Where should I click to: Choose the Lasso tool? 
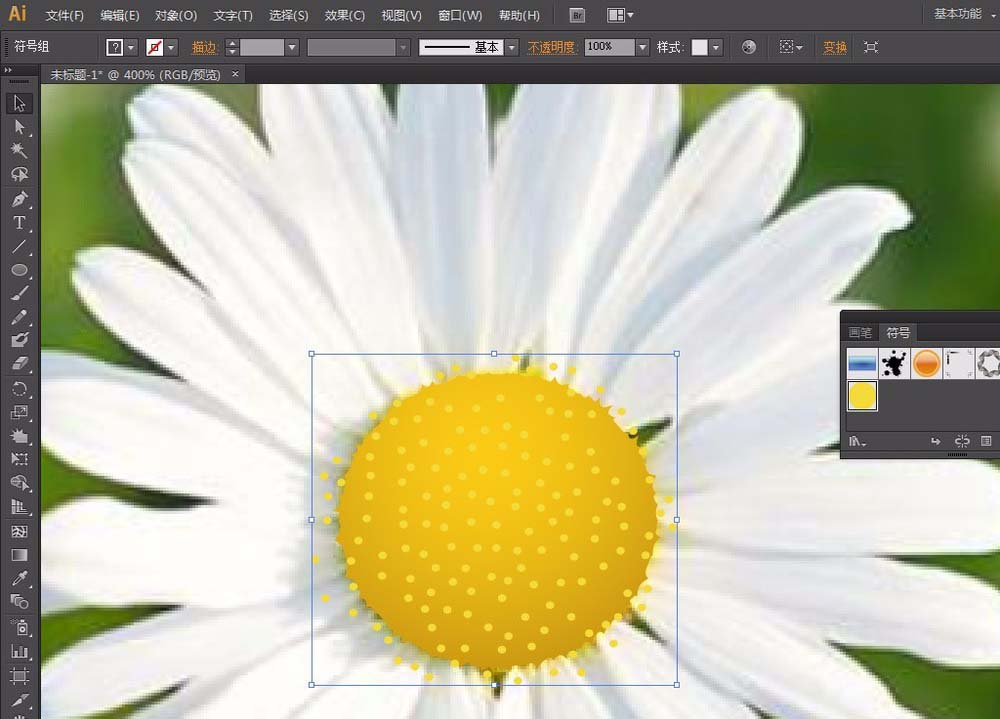pos(19,174)
